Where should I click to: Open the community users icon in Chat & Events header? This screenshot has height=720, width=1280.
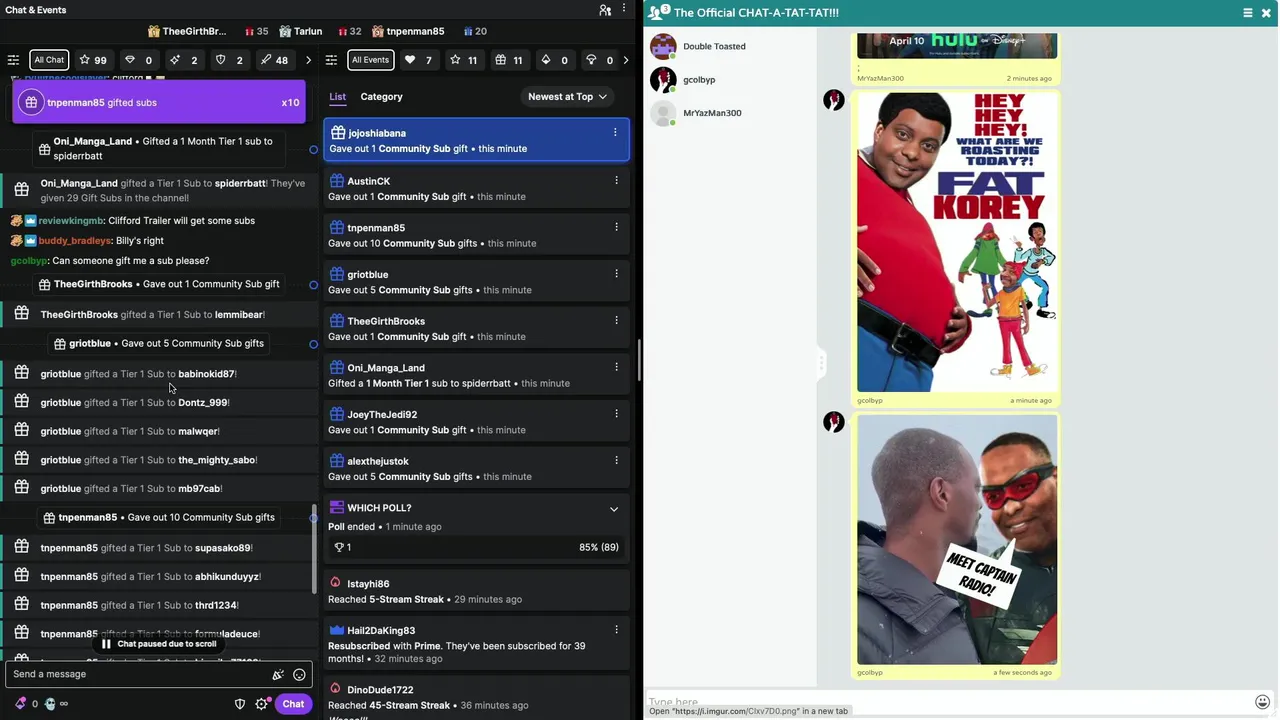605,10
